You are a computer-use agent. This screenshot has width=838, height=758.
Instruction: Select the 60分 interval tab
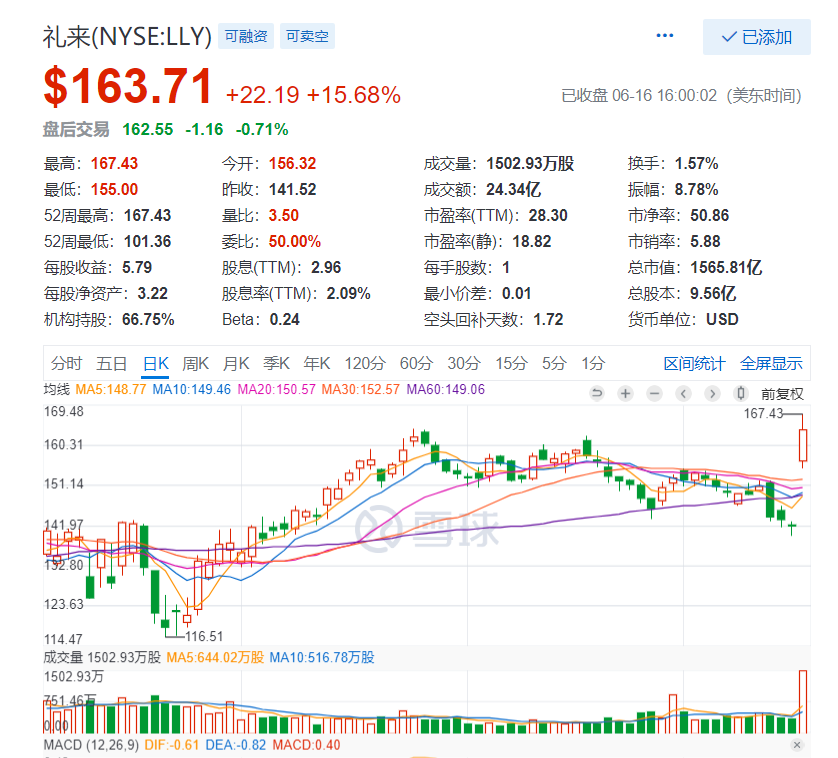pos(416,363)
